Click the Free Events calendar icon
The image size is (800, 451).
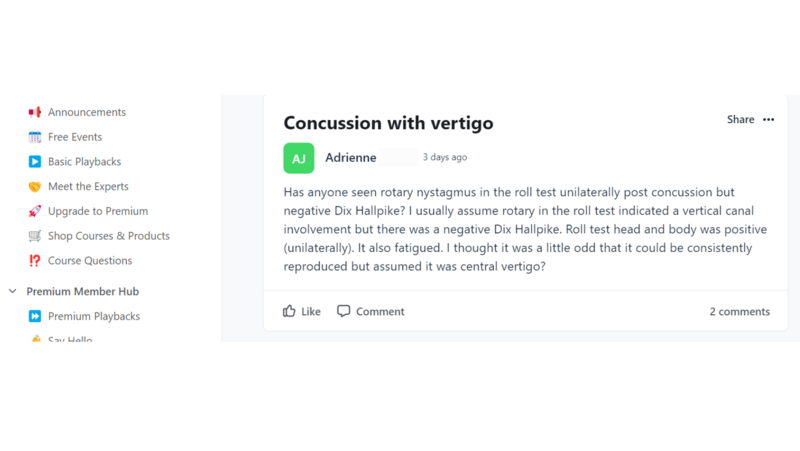coord(35,137)
